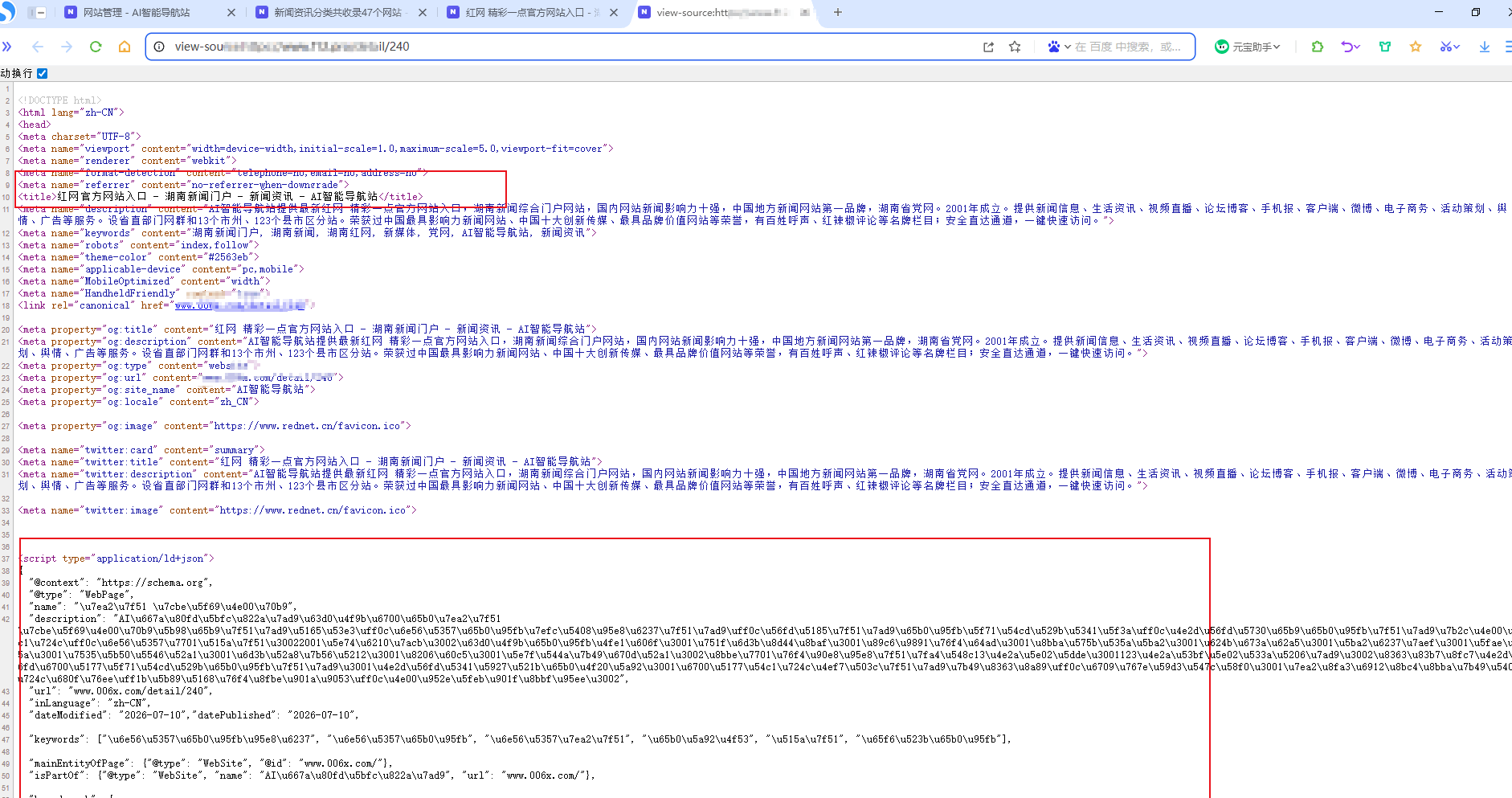Viewport: 1512px width, 798px height.
Task: Click the twitter:image favicon.ico line
Action: 218,510
